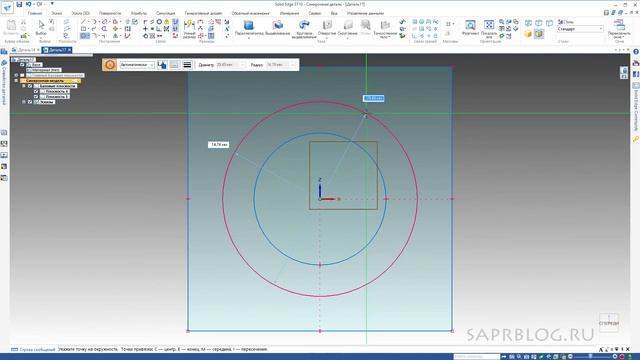Click the Показать все fit view icon
The height and width of the screenshot is (360, 640).
point(489,25)
